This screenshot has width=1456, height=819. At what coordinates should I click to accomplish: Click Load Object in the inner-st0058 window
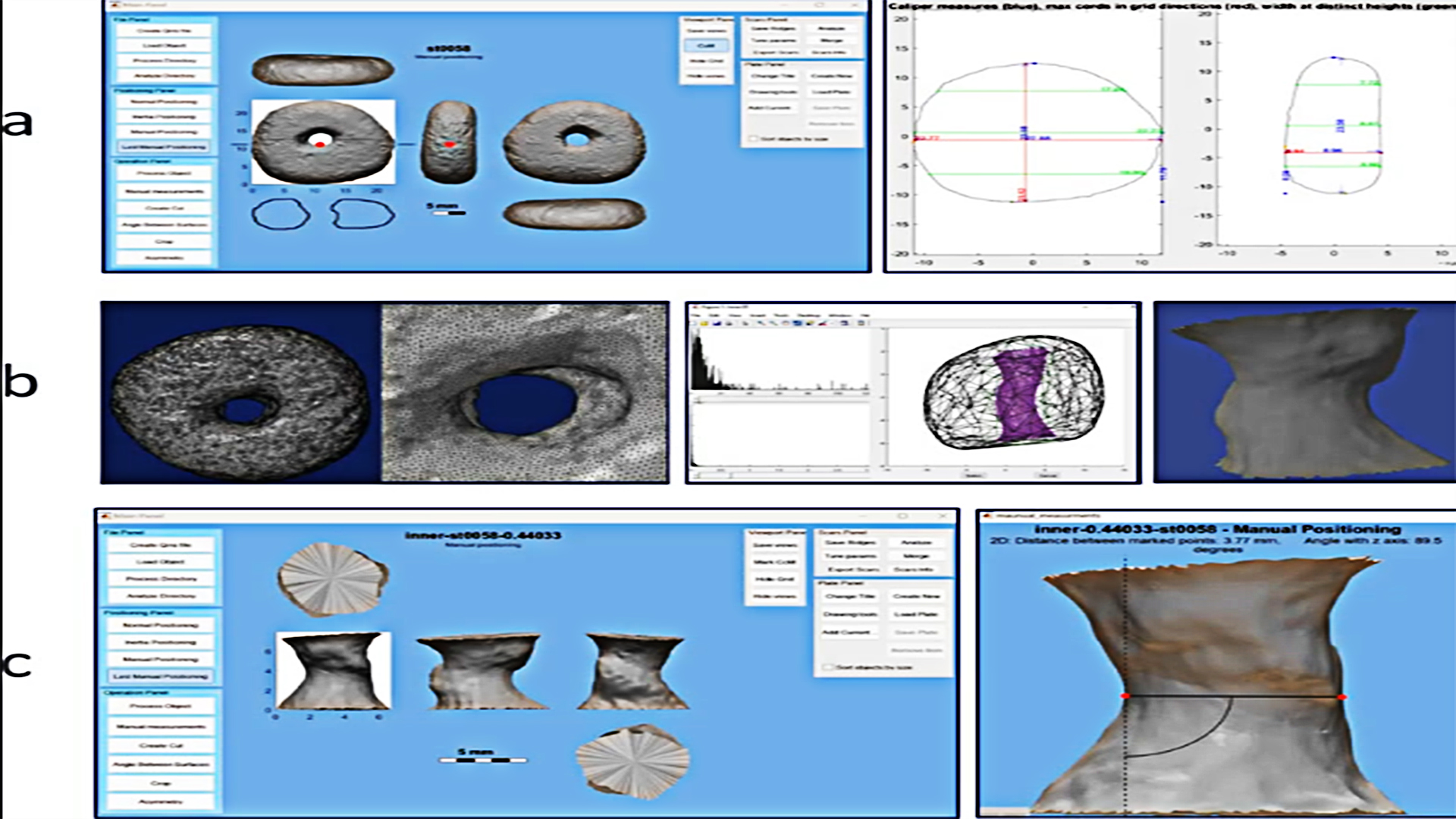coord(162,561)
